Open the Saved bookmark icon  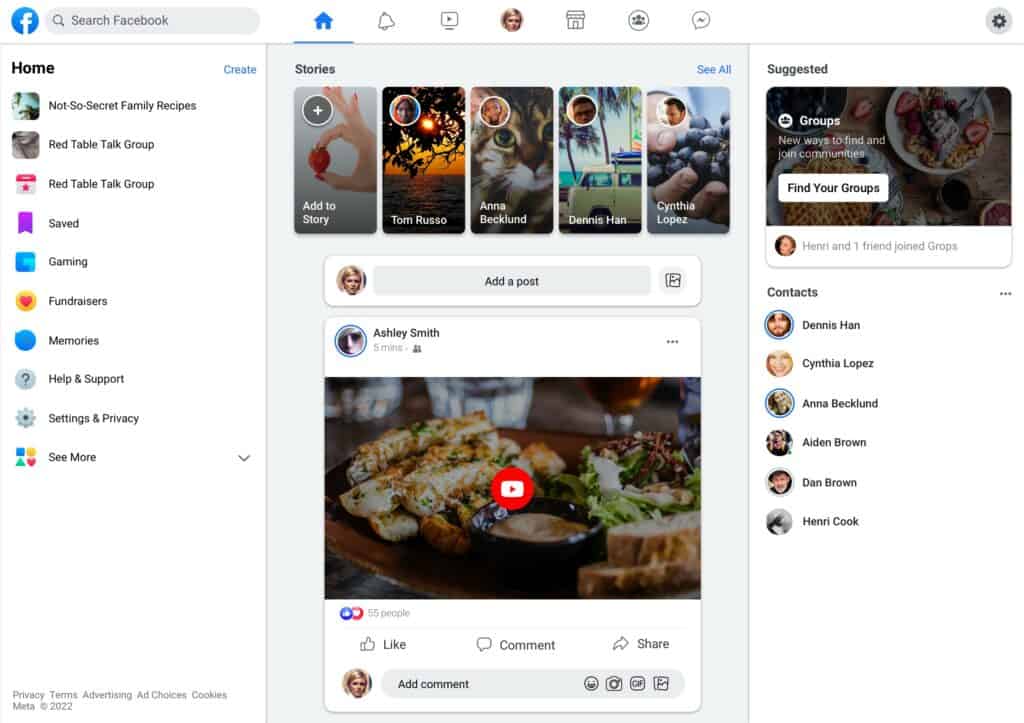25,223
